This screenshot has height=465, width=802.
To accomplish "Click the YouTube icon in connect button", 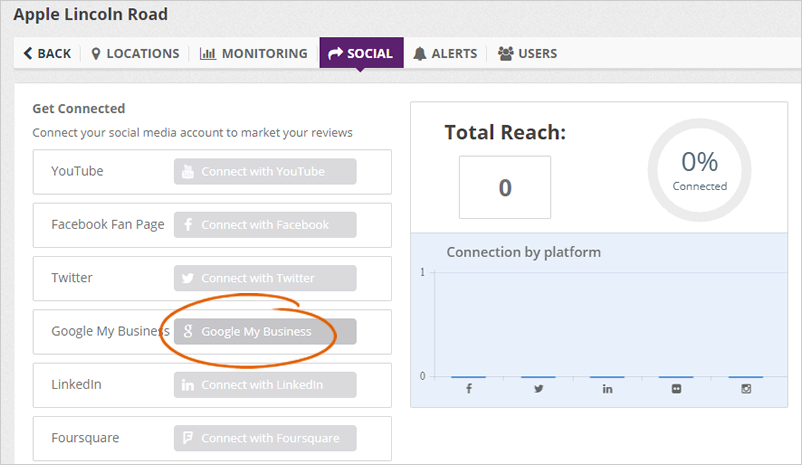I will [x=187, y=172].
